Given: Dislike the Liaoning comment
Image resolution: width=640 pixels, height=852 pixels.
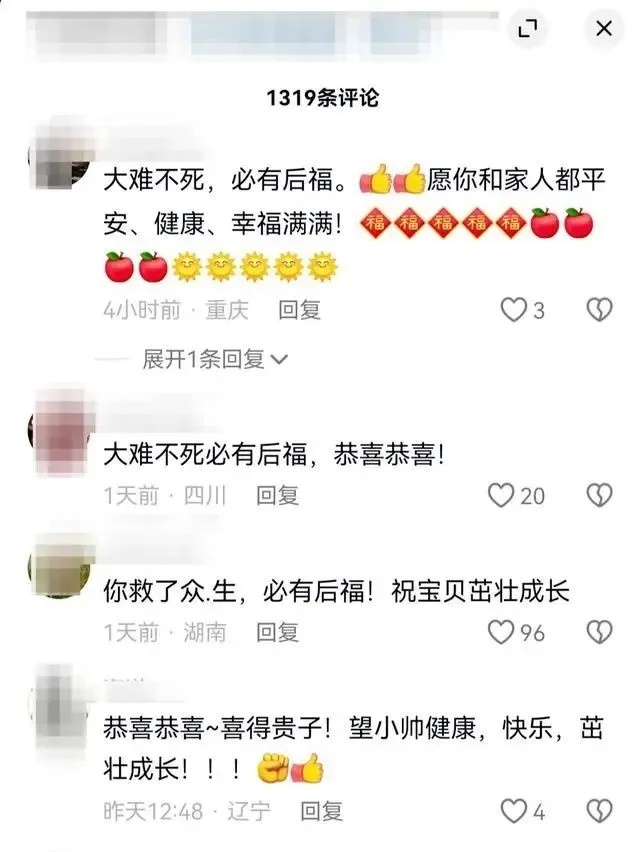Looking at the screenshot, I should [x=599, y=811].
